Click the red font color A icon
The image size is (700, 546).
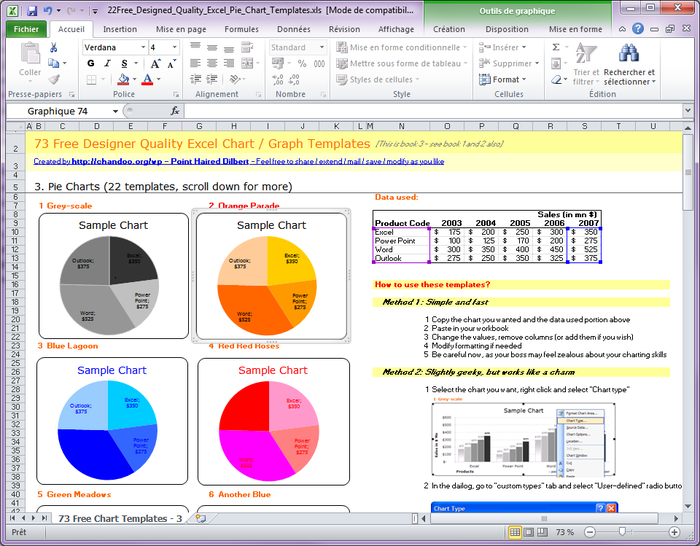pyautogui.click(x=147, y=79)
